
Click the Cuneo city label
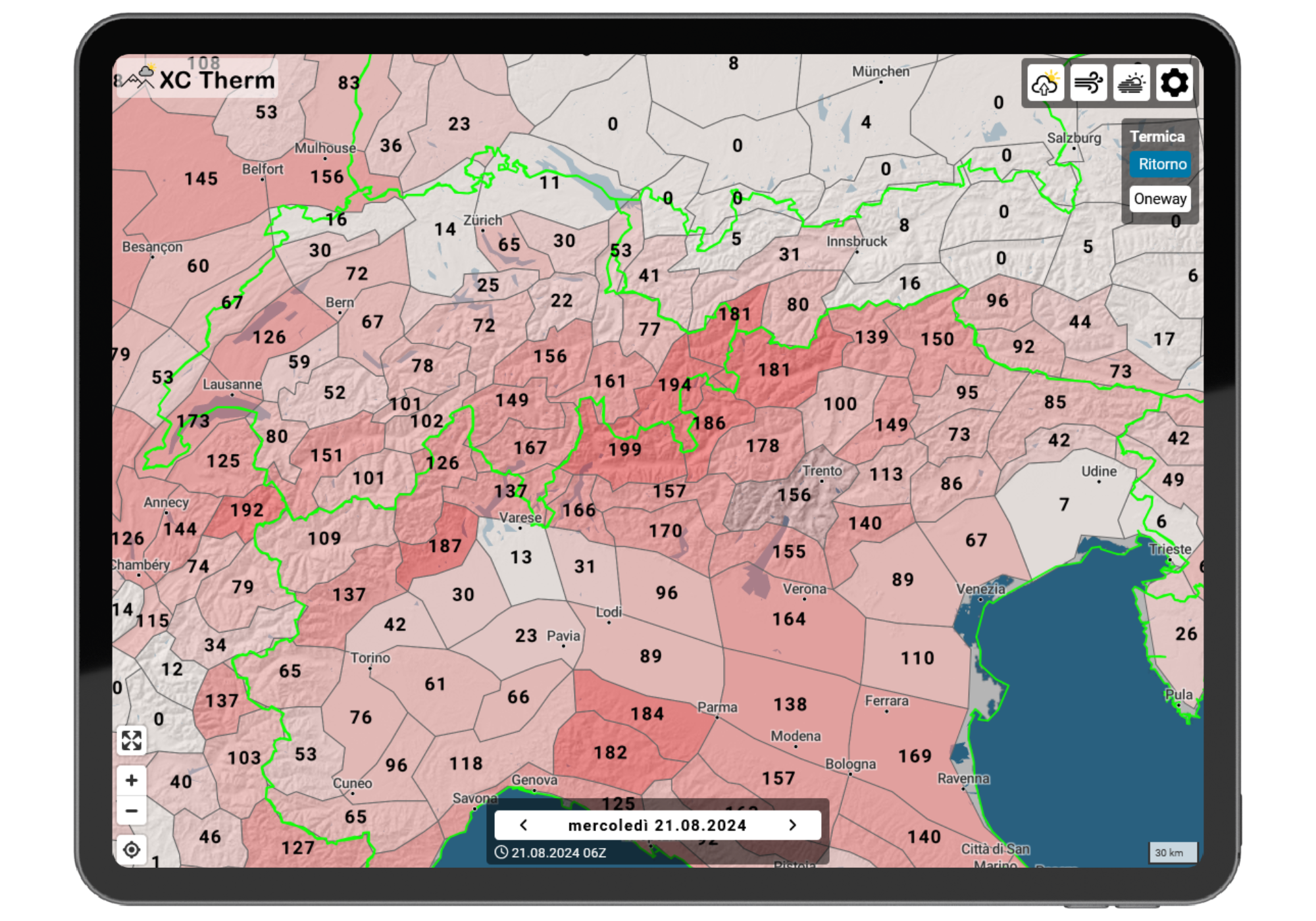click(352, 784)
